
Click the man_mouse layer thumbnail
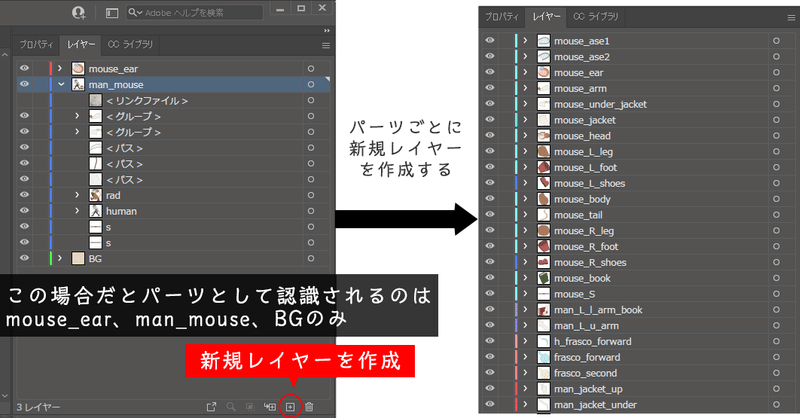78,85
